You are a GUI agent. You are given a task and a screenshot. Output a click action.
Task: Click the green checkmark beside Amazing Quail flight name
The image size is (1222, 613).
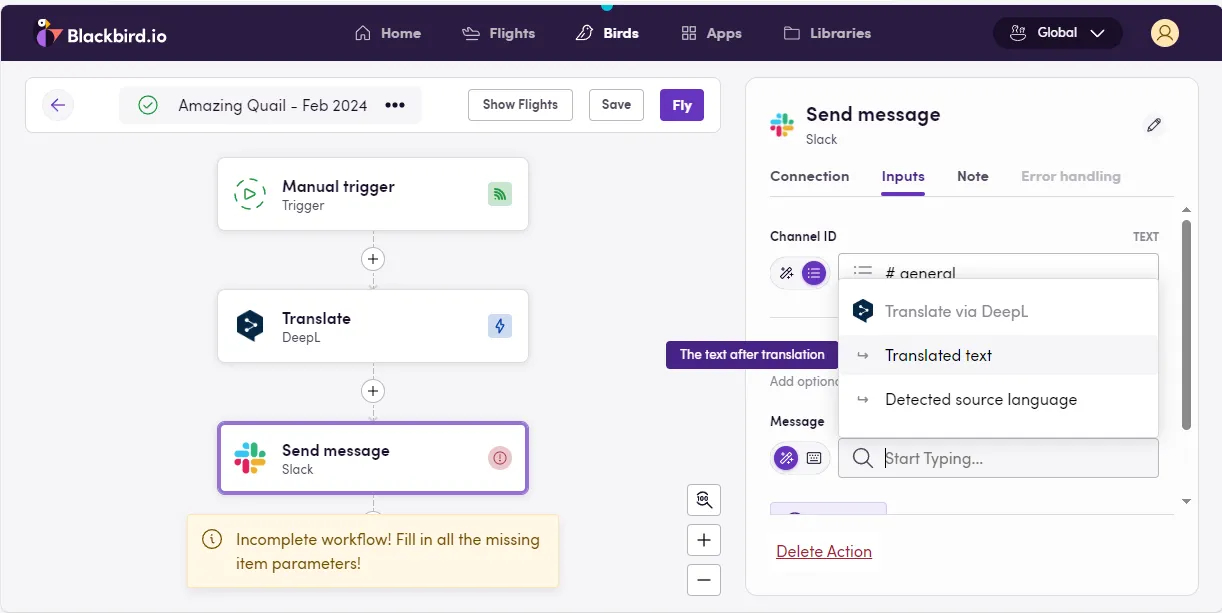(x=146, y=104)
